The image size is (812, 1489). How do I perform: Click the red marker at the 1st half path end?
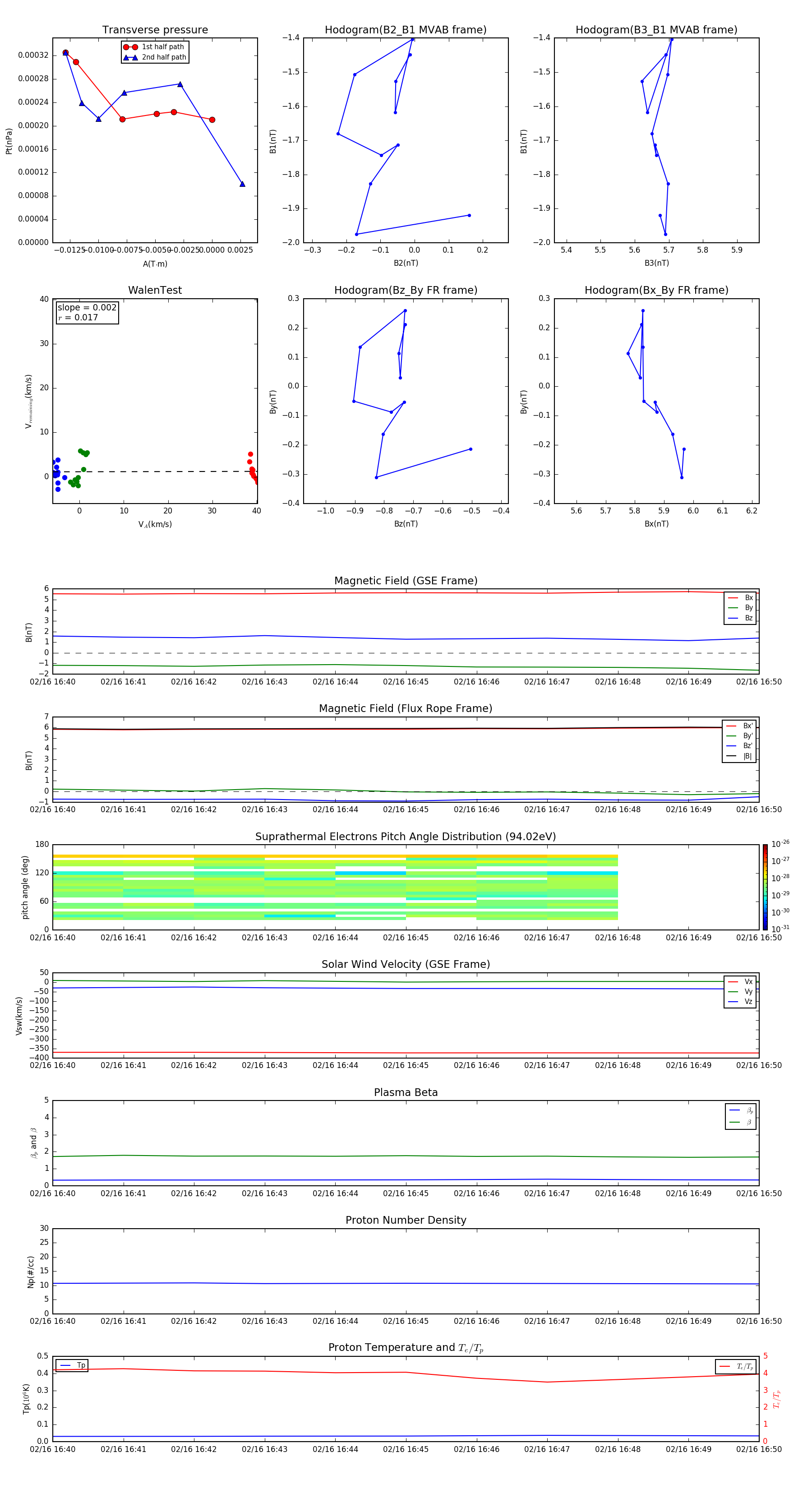pyautogui.click(x=212, y=120)
